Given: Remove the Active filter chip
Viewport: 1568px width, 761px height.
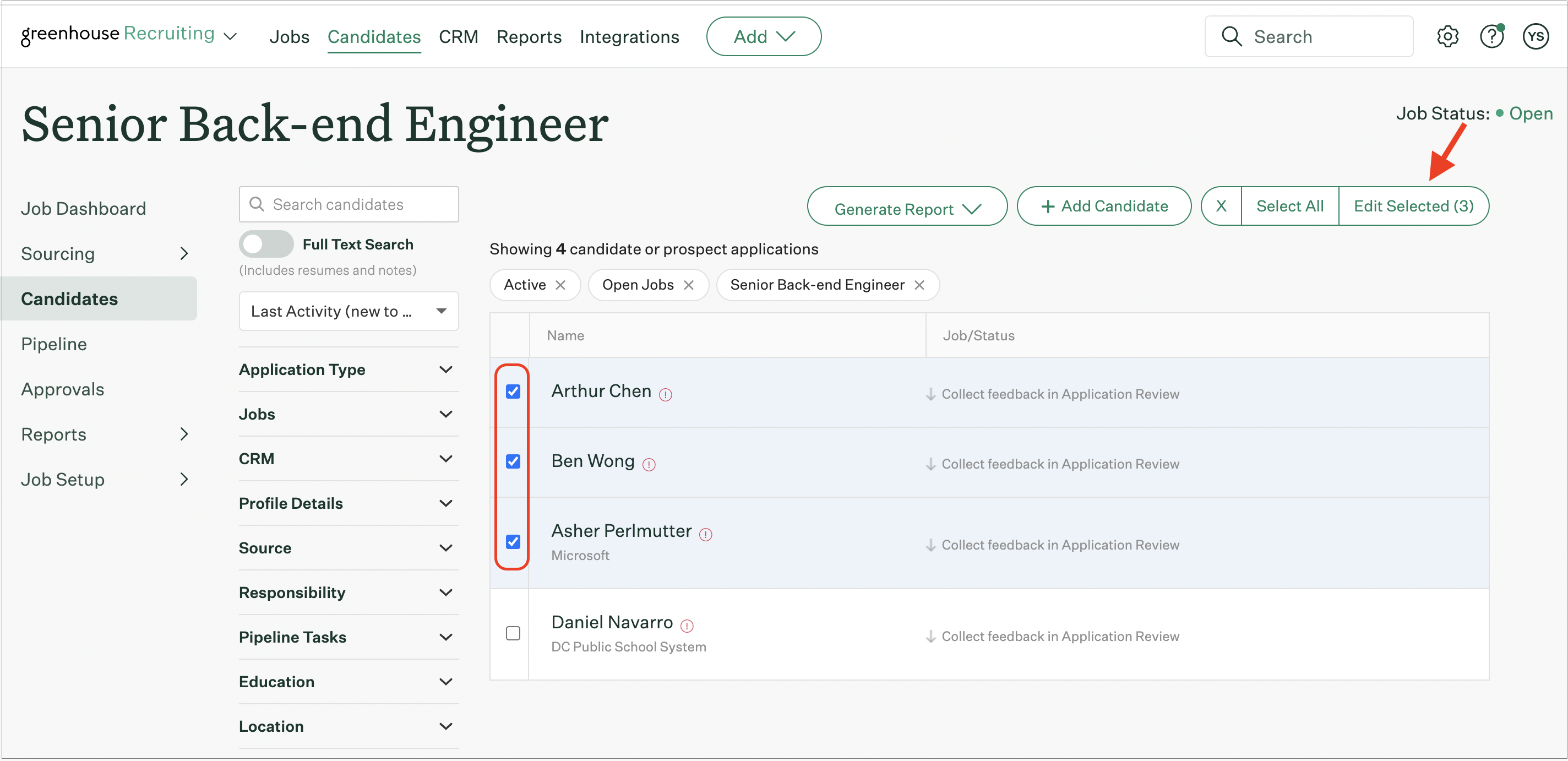Looking at the screenshot, I should (x=560, y=285).
